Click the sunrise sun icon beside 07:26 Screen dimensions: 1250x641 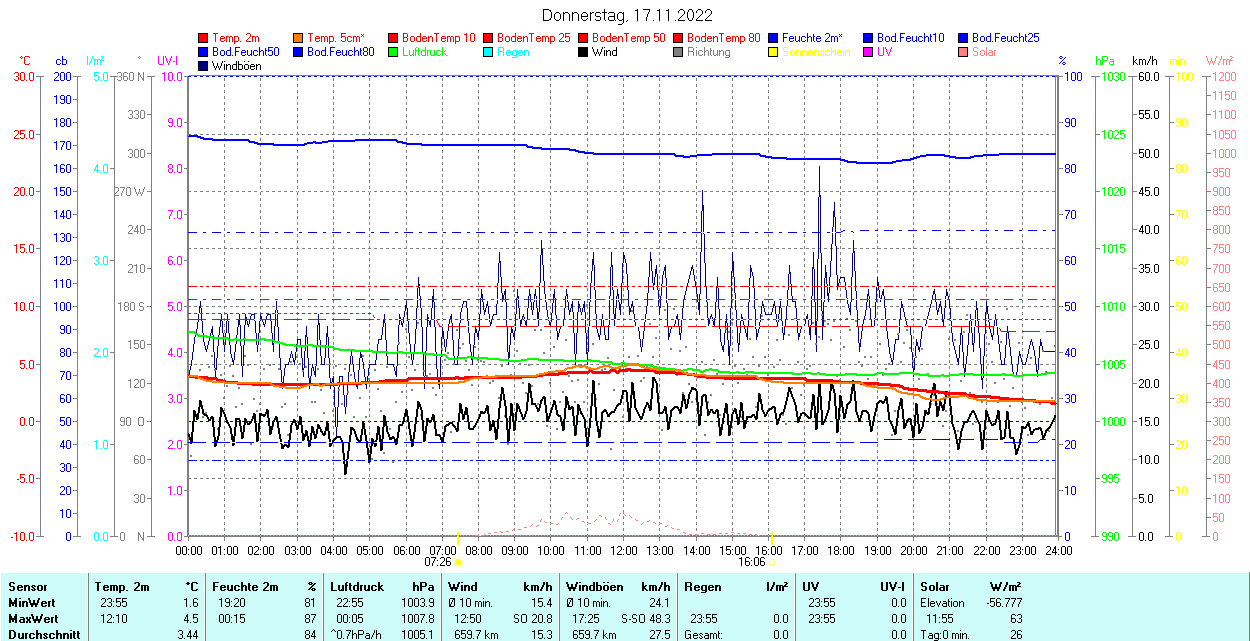click(458, 562)
